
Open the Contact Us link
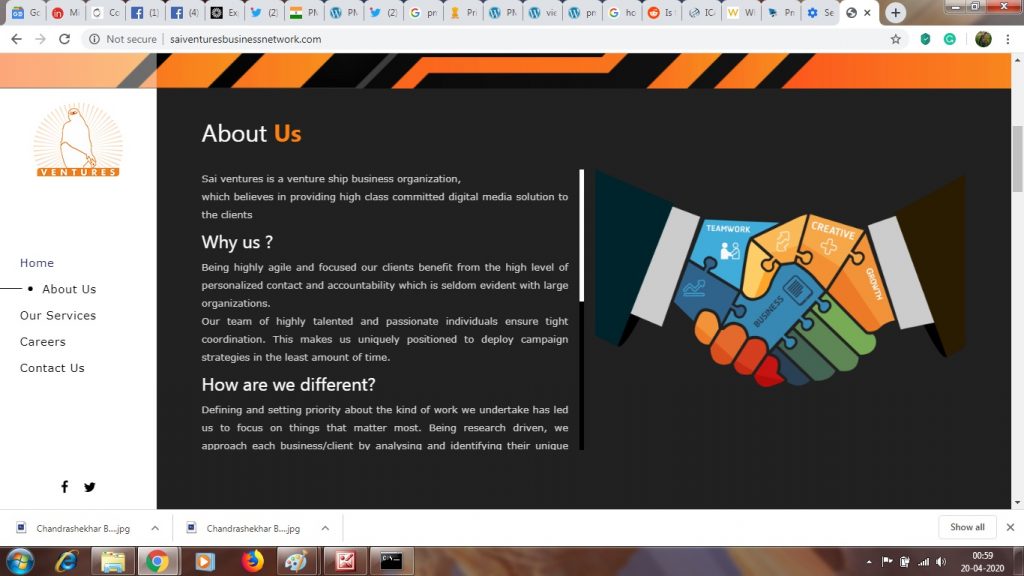click(x=52, y=368)
